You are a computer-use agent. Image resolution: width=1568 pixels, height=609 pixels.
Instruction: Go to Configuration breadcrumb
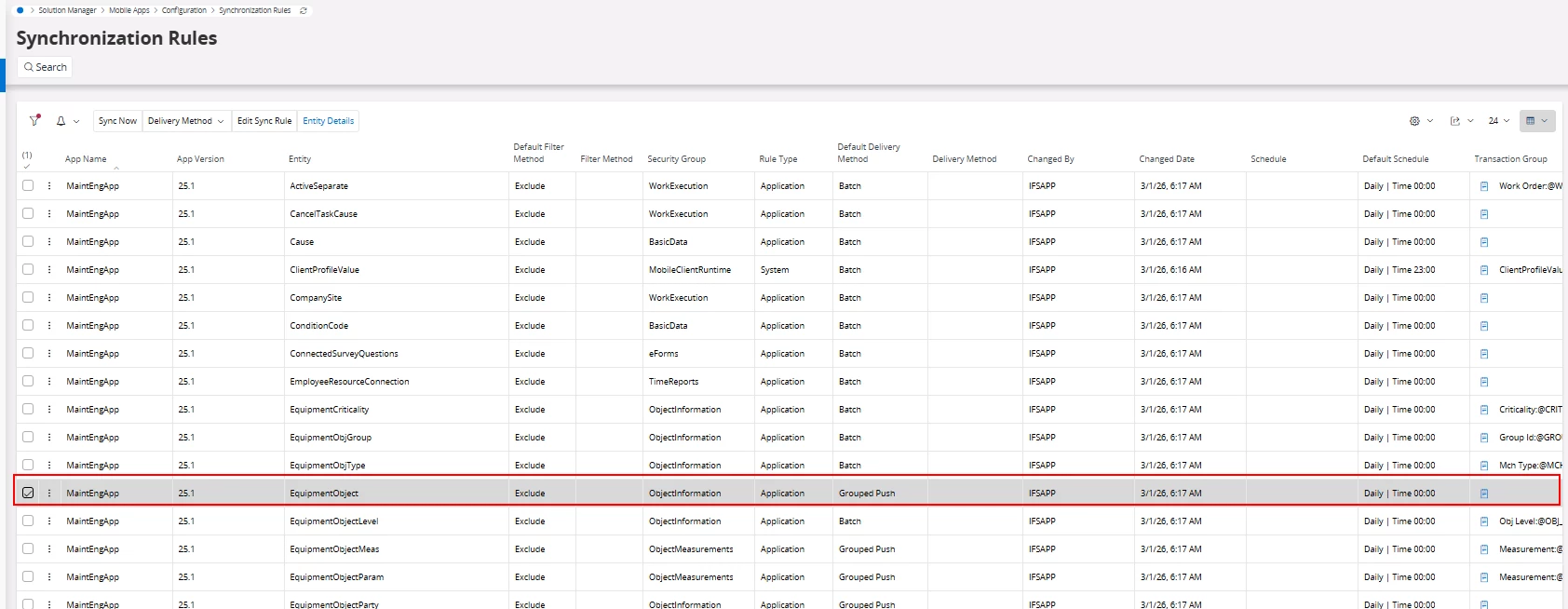[184, 10]
